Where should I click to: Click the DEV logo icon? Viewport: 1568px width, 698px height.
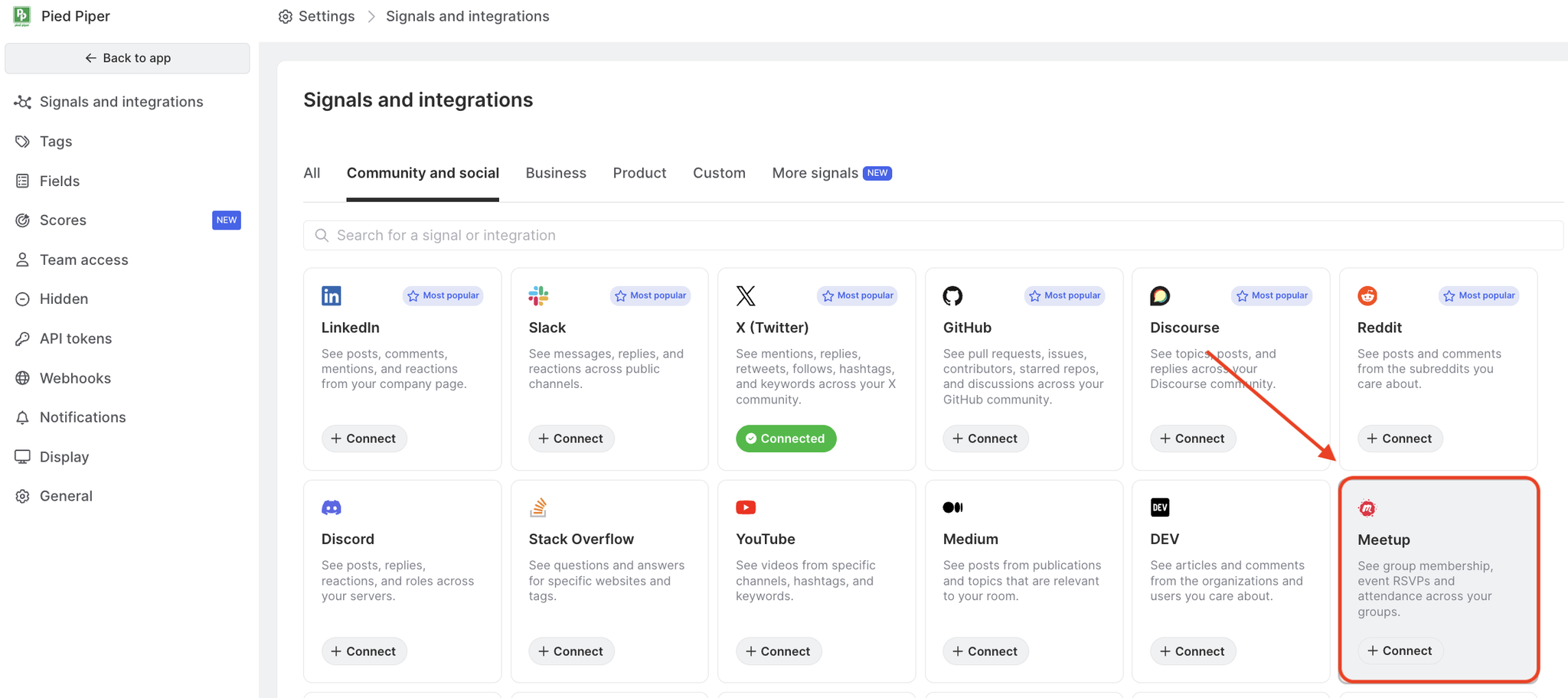pyautogui.click(x=1160, y=507)
